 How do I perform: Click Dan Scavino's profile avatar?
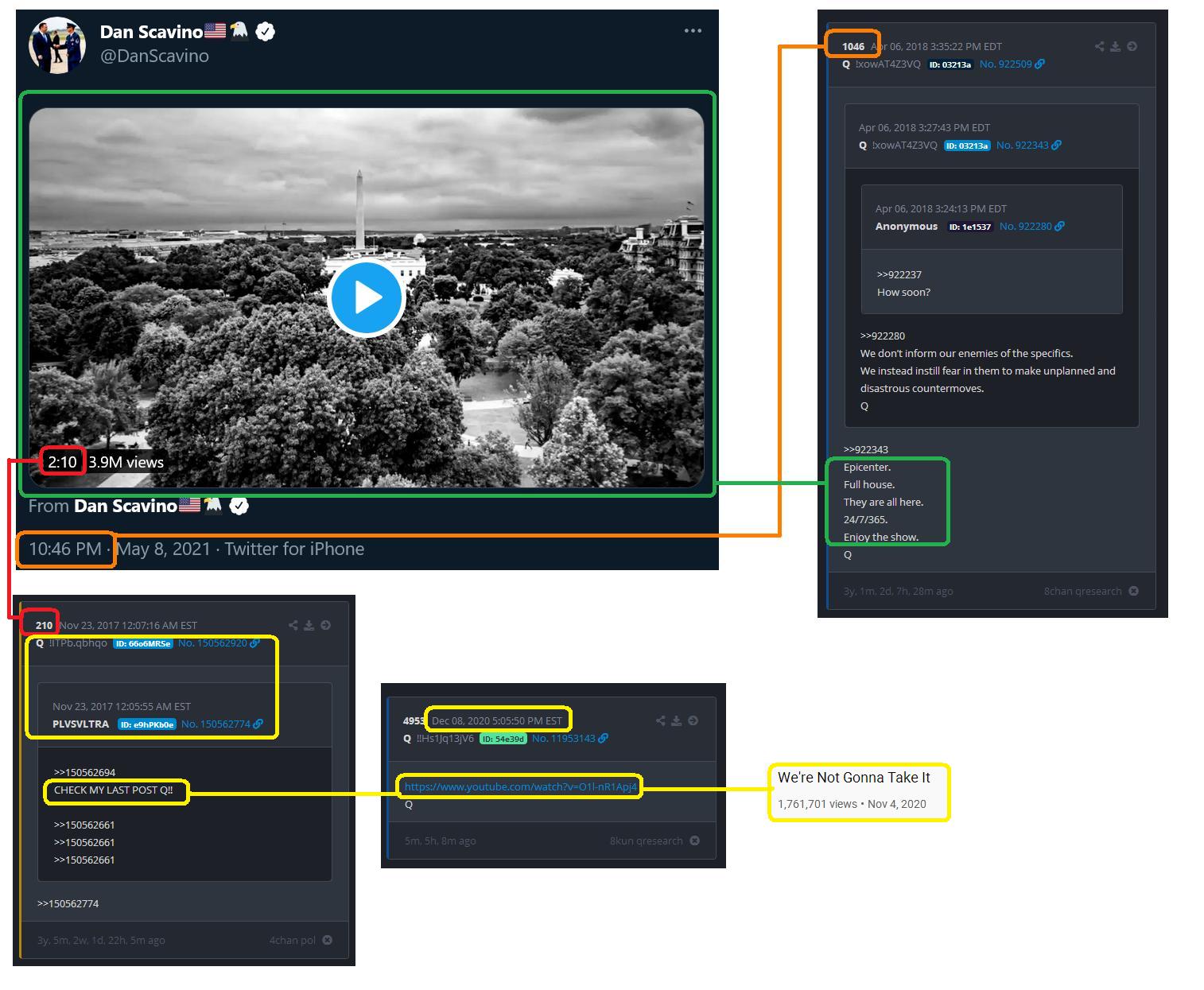click(57, 45)
